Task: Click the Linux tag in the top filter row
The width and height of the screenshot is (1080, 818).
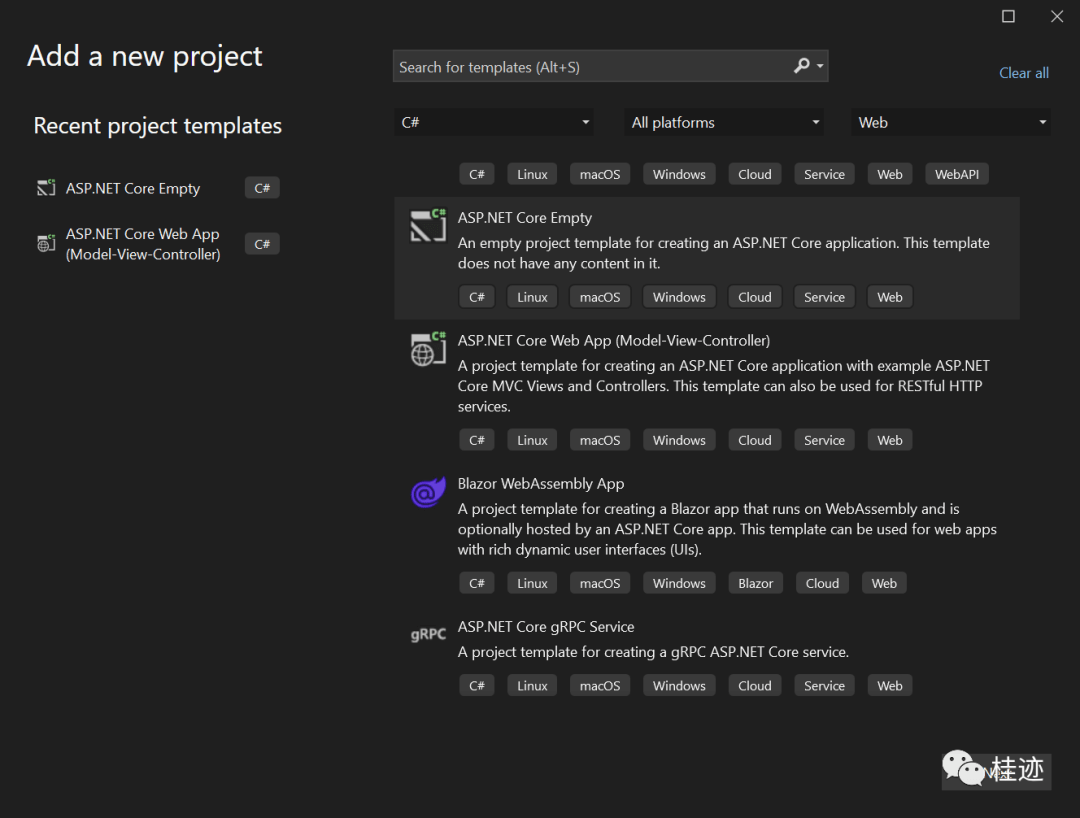Action: (x=531, y=173)
